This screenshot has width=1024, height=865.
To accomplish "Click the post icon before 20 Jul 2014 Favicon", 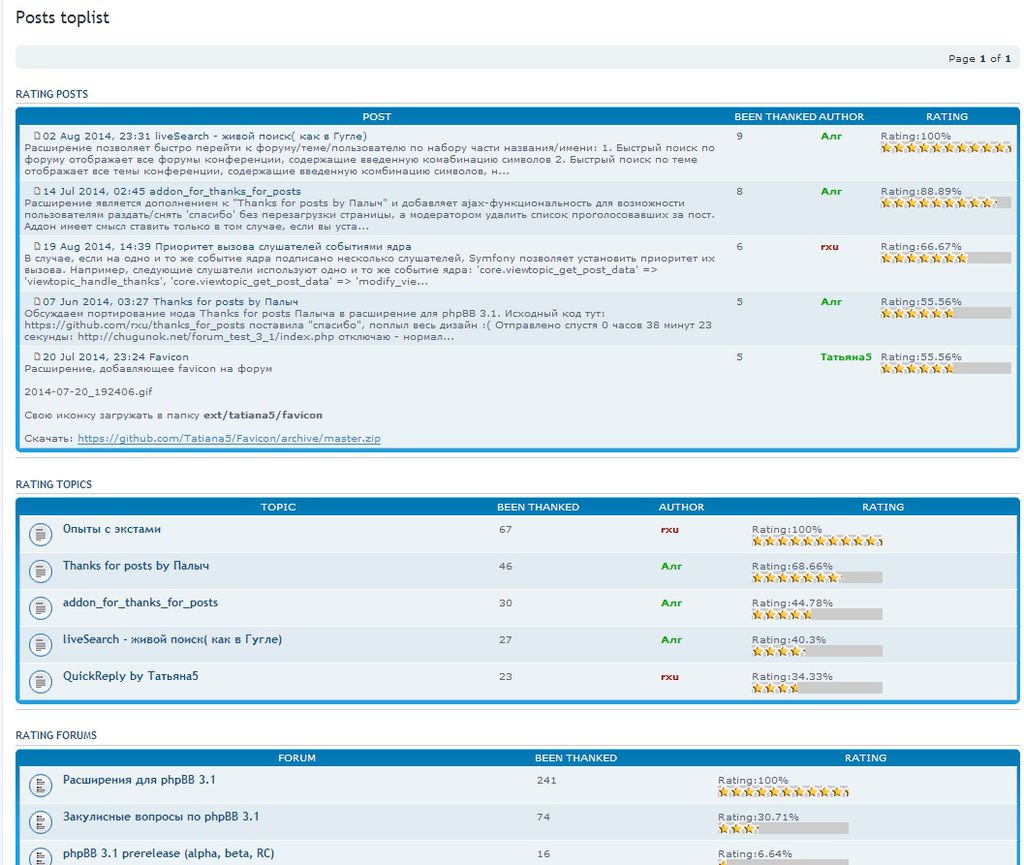I will point(37,357).
